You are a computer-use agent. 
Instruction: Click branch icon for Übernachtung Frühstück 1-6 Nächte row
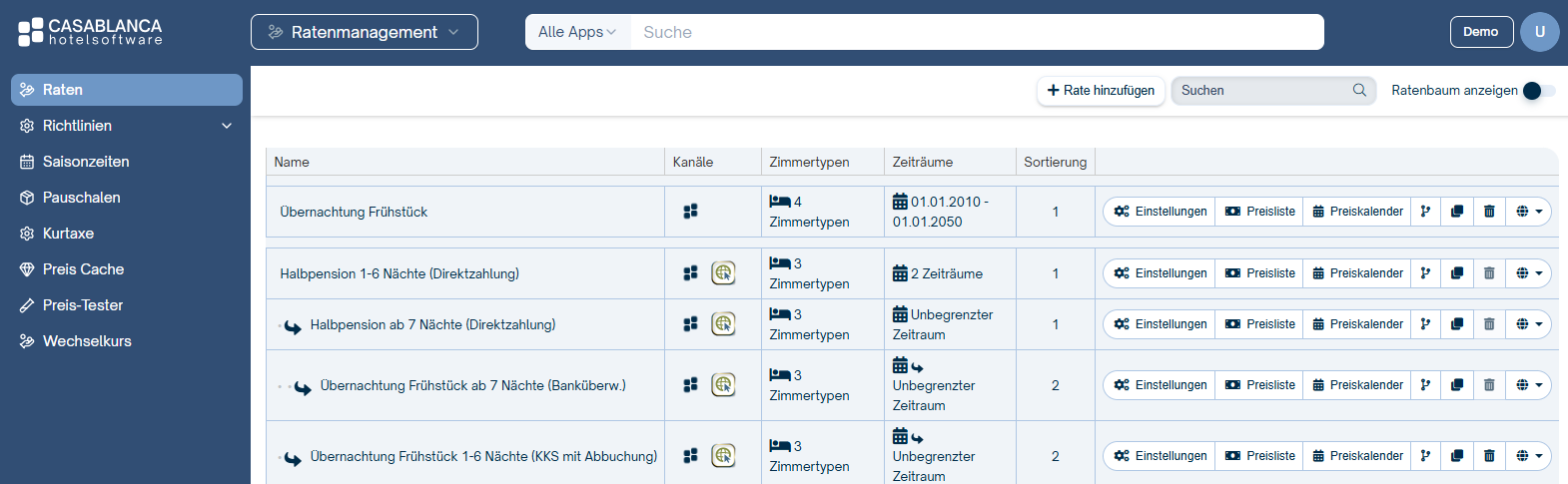[x=1425, y=456]
